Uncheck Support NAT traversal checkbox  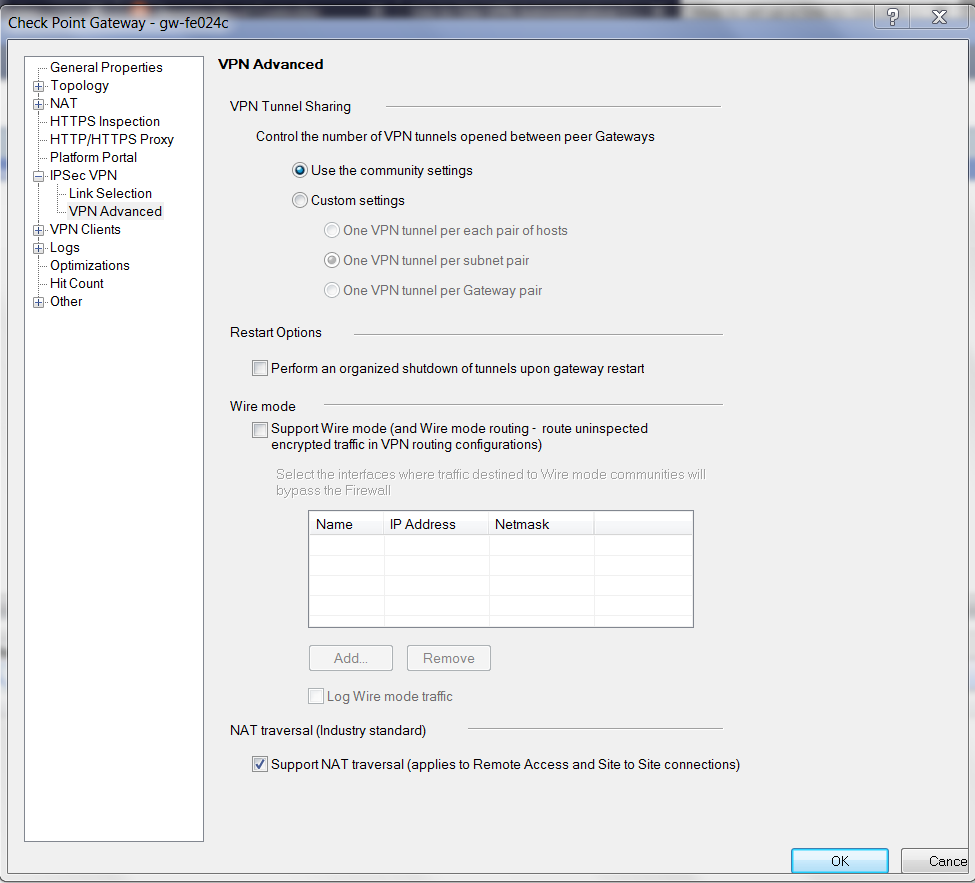260,765
